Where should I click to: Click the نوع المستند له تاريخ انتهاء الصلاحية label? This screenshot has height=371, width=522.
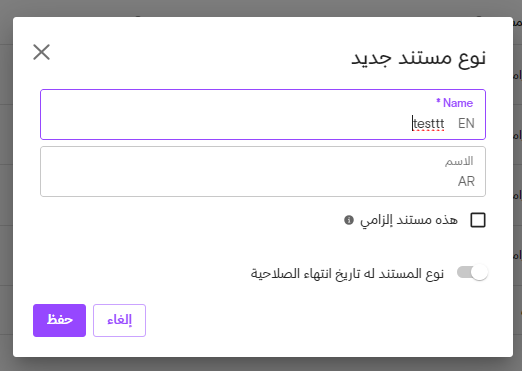click(x=347, y=273)
